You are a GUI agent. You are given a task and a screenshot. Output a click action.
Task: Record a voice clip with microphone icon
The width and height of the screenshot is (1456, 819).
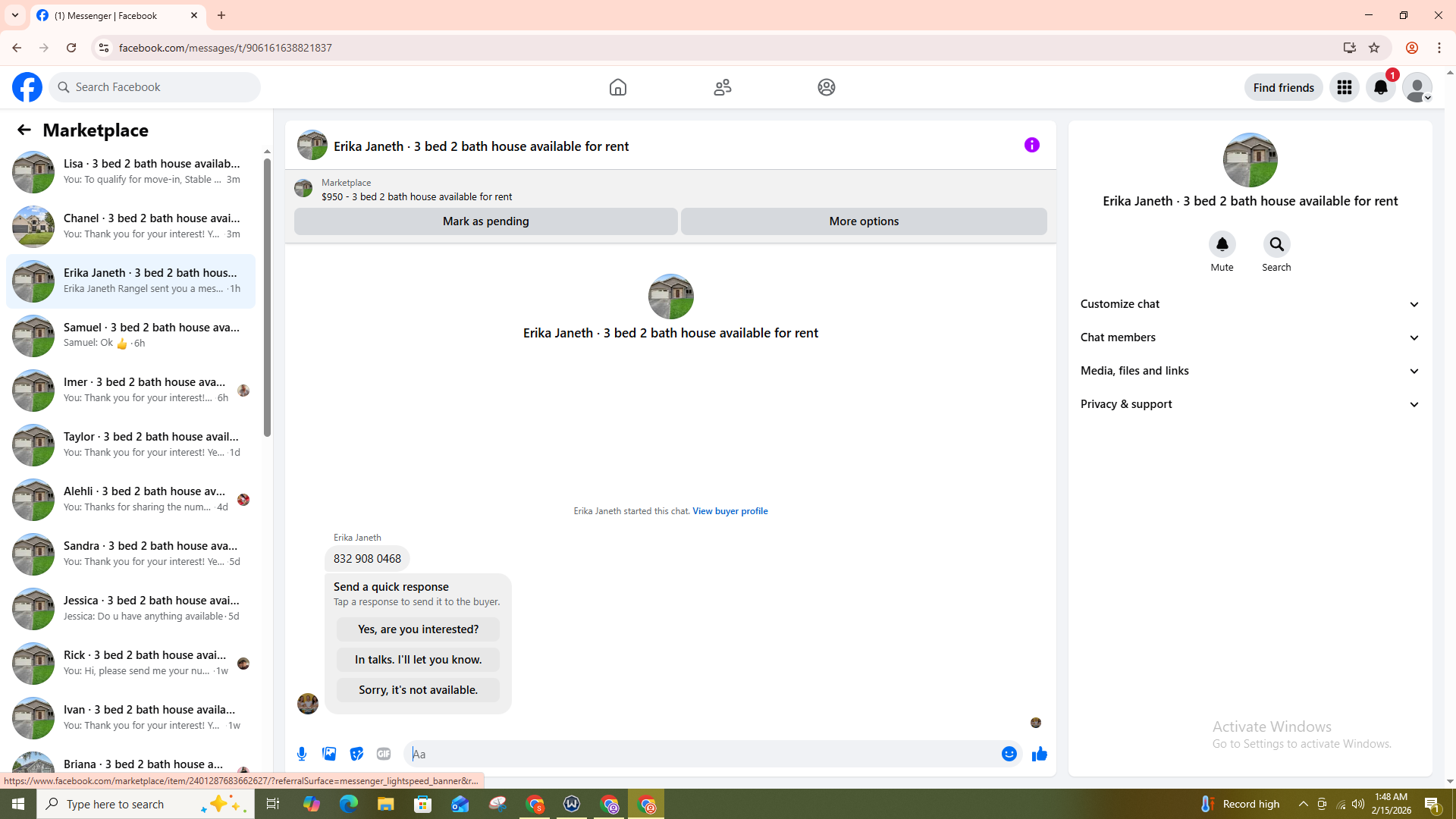[302, 754]
